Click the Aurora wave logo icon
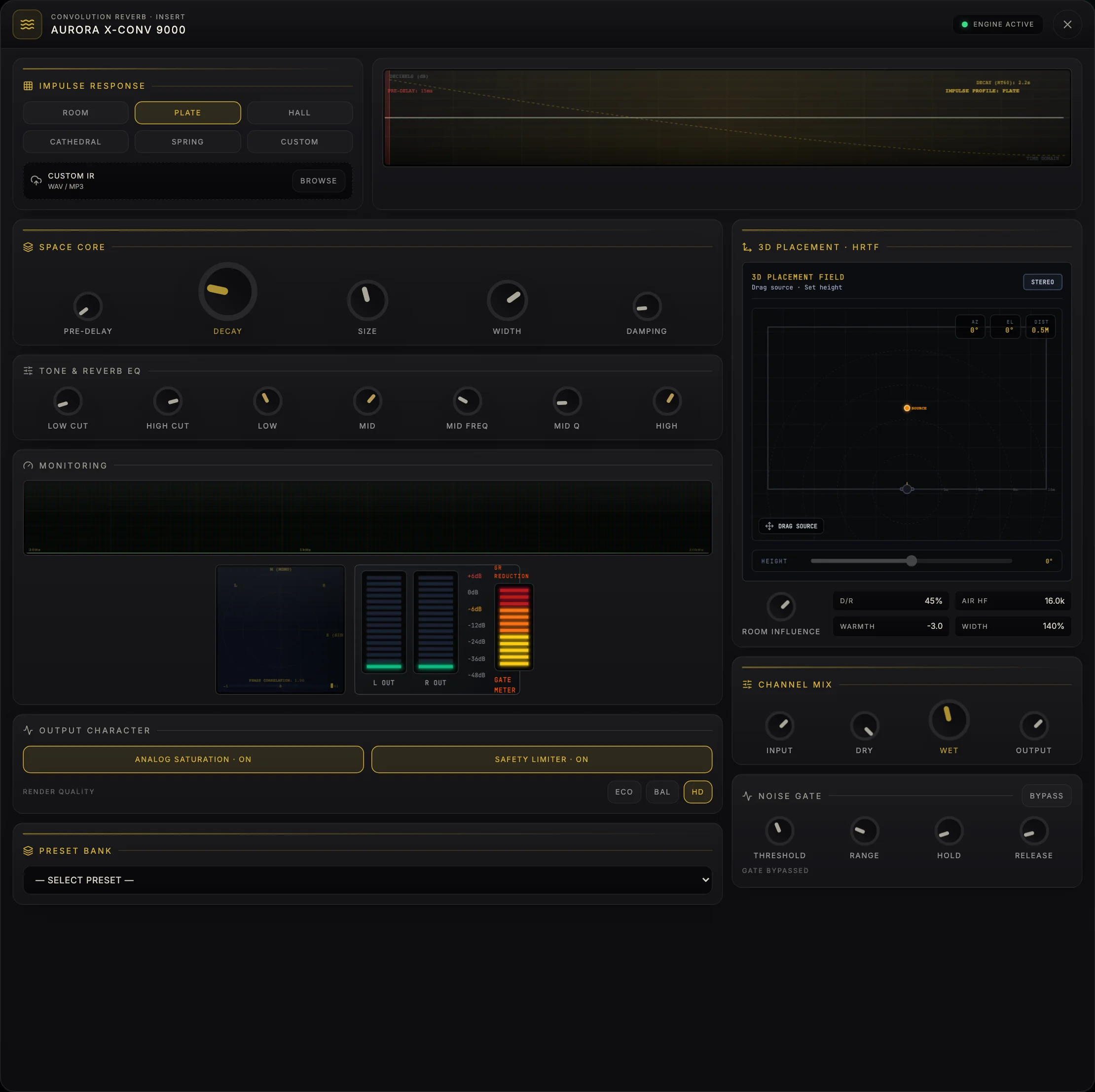The width and height of the screenshot is (1095, 1092). [x=27, y=24]
